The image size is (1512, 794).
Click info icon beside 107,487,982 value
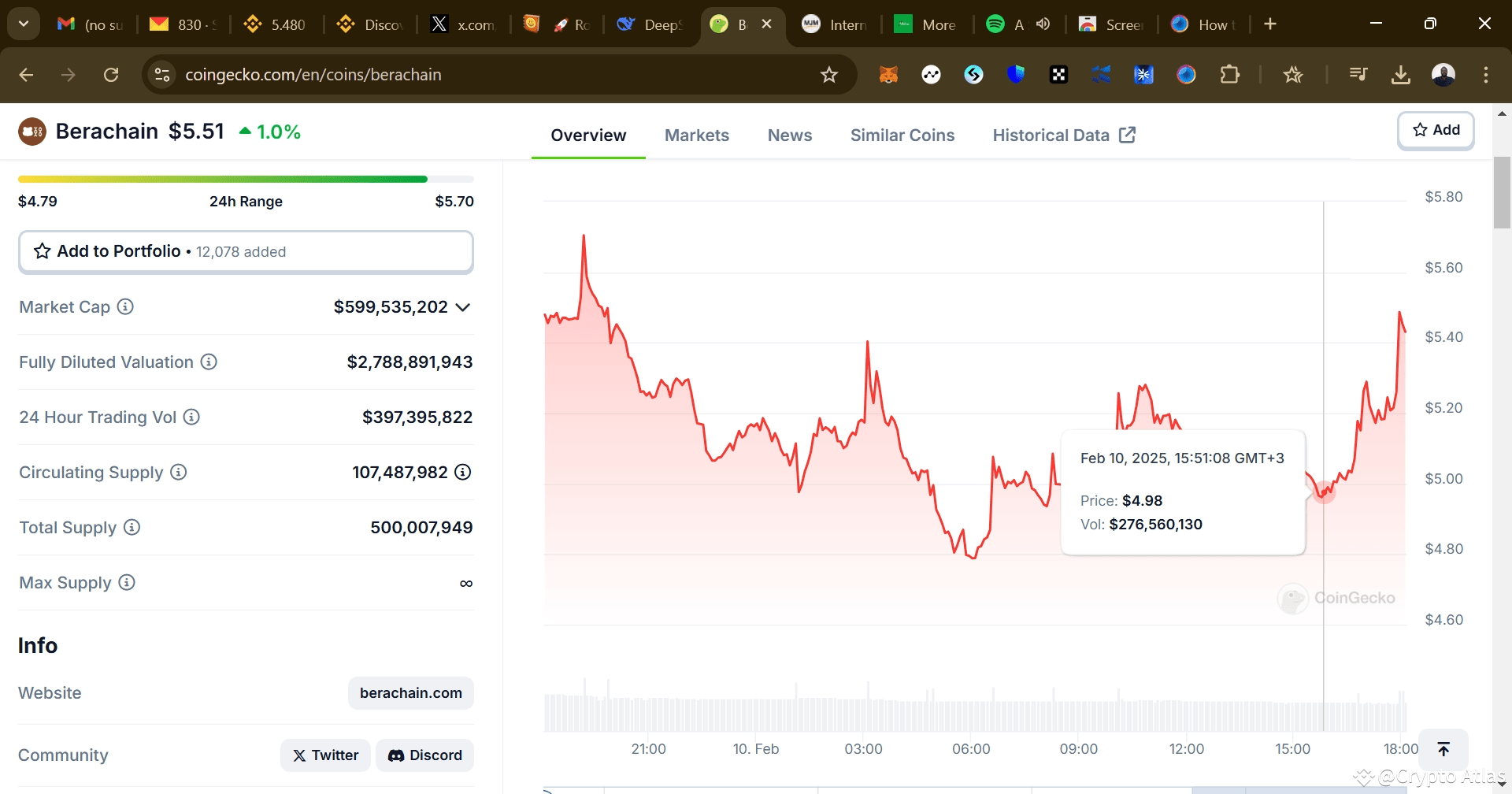coord(463,472)
